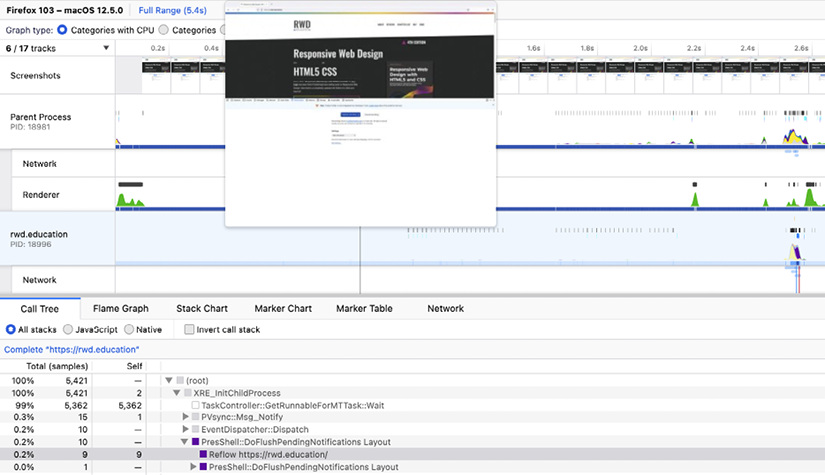Click the green Renderer CPU spike near 2.2s
The width and height of the screenshot is (825, 475).
tap(695, 201)
